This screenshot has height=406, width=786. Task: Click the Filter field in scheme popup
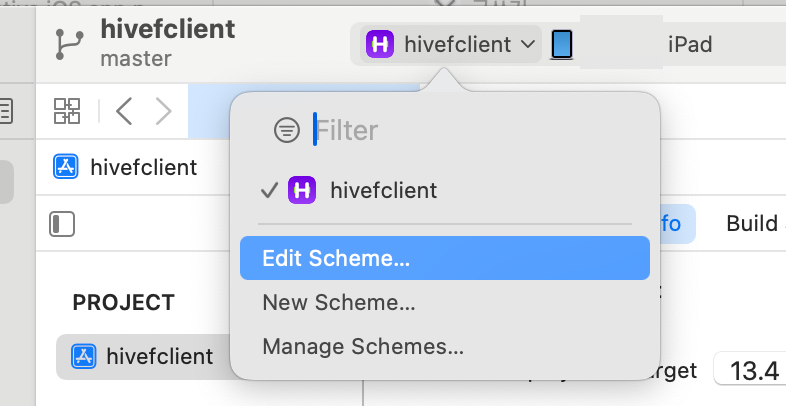pos(346,130)
